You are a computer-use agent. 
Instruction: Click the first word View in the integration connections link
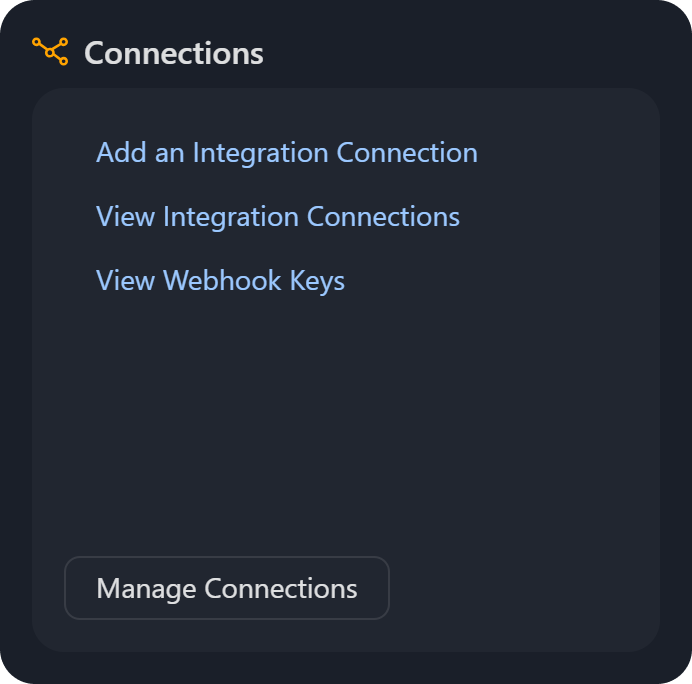coord(126,217)
